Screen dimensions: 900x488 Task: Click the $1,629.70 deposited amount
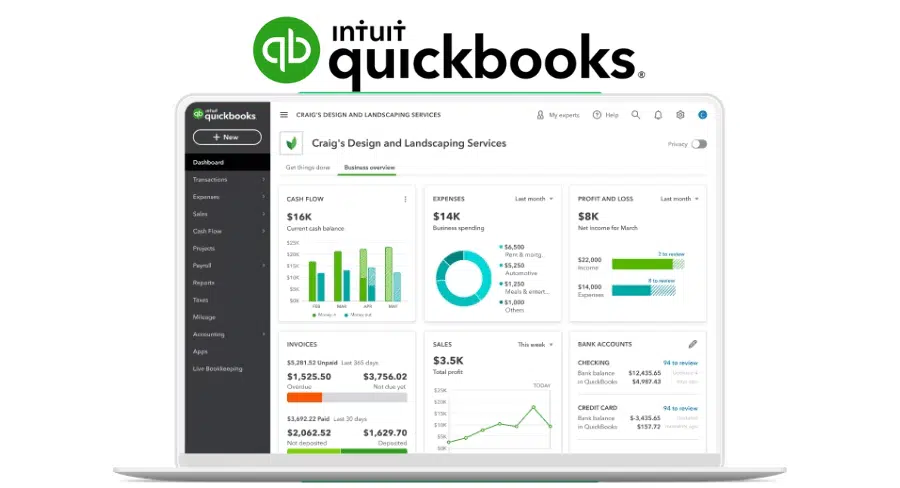click(x=385, y=433)
